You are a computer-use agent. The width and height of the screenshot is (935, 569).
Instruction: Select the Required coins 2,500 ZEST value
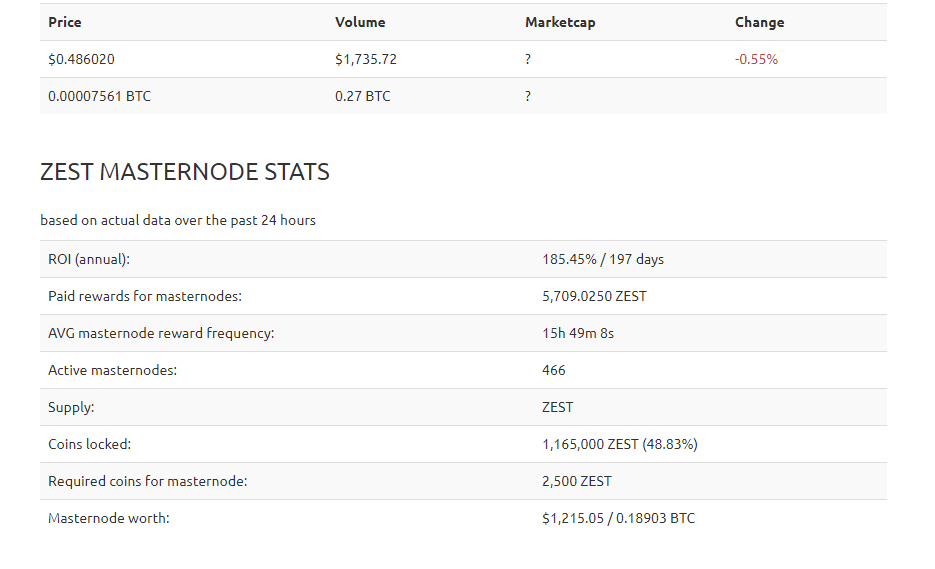coord(577,481)
